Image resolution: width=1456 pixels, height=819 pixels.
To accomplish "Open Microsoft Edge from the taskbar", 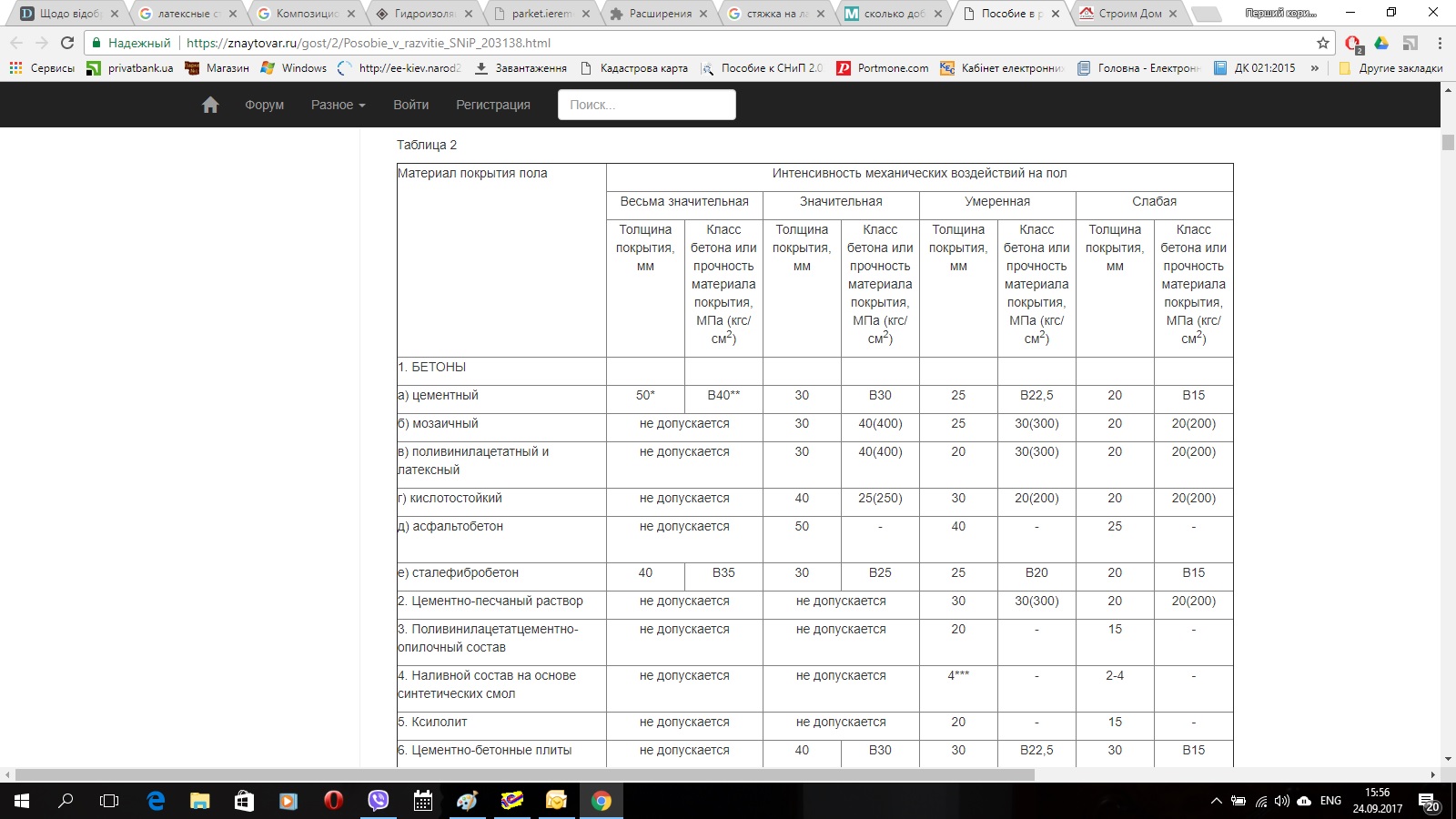I will click(x=156, y=801).
